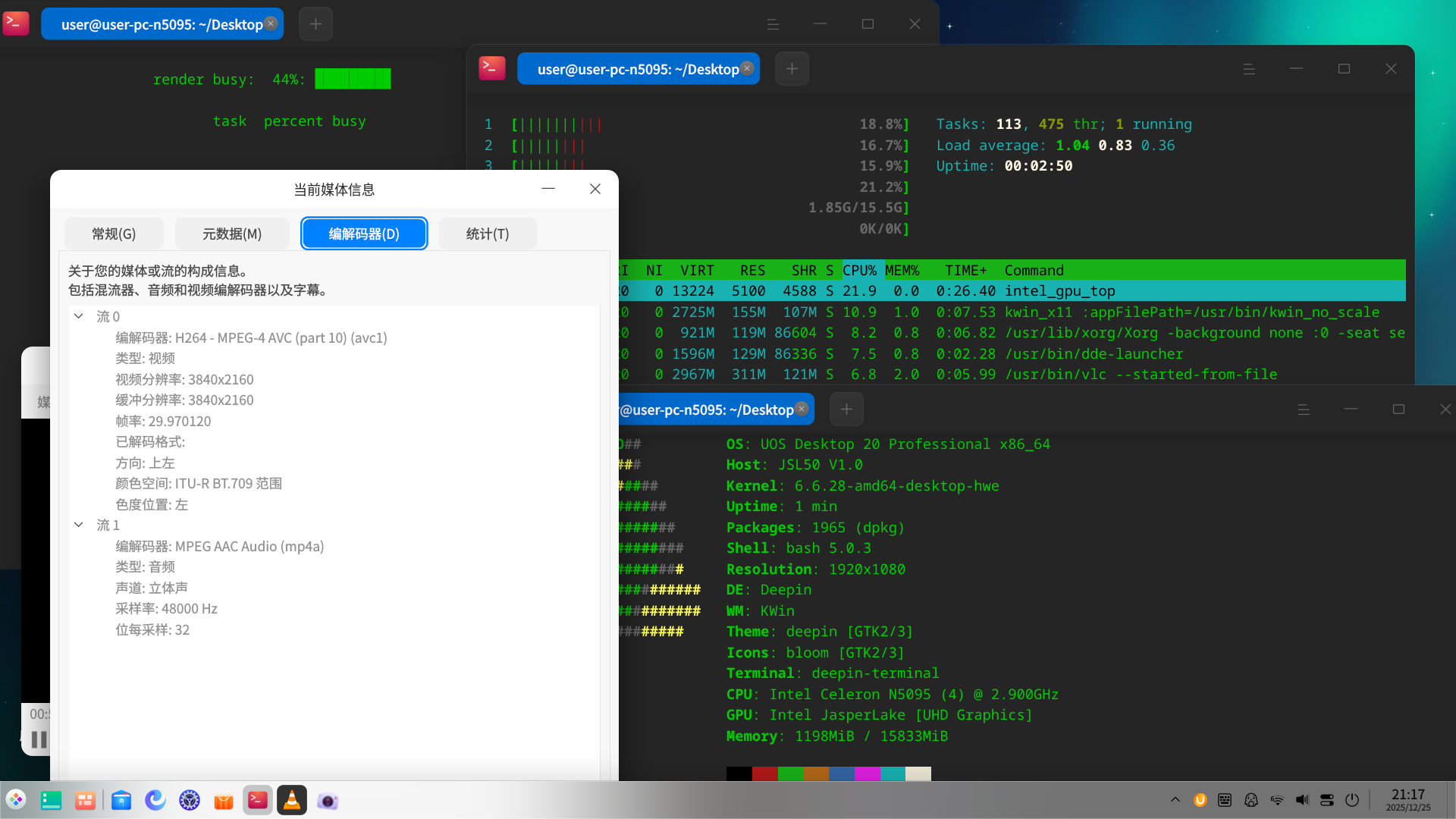Launch deepin-terminal from the dock

258,799
